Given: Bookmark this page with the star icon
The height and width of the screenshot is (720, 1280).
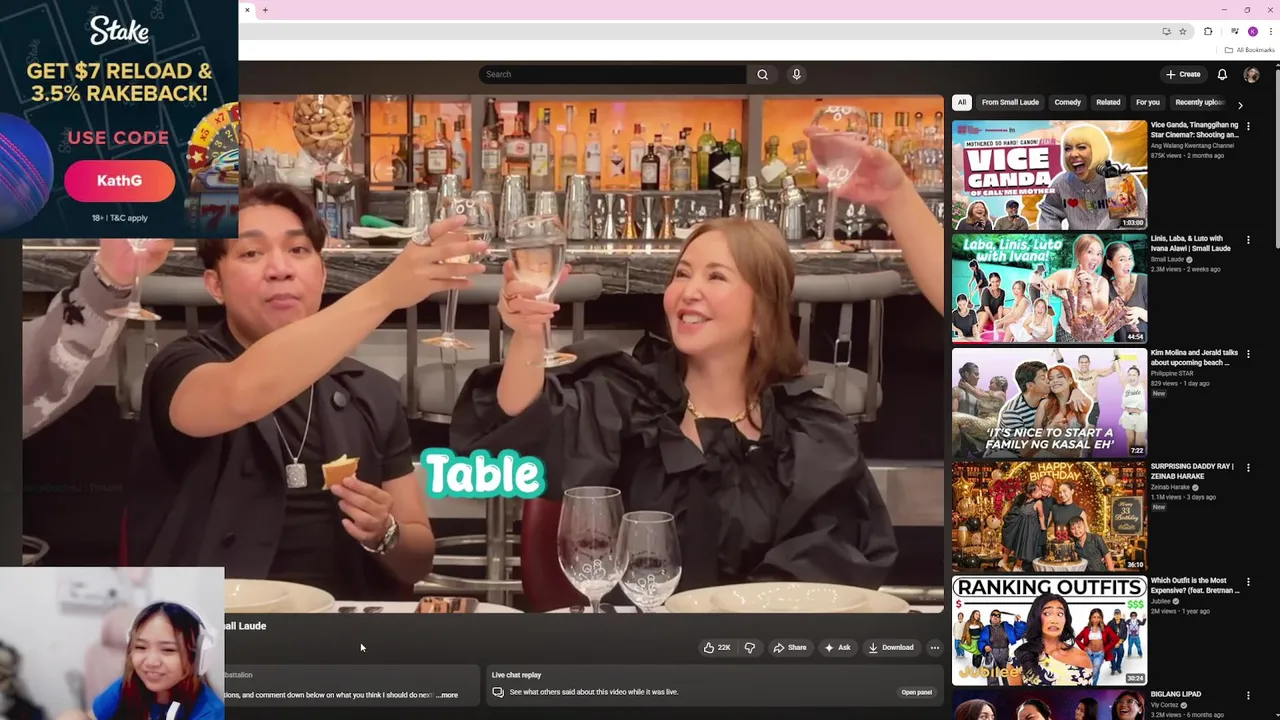Looking at the screenshot, I should point(1182,31).
